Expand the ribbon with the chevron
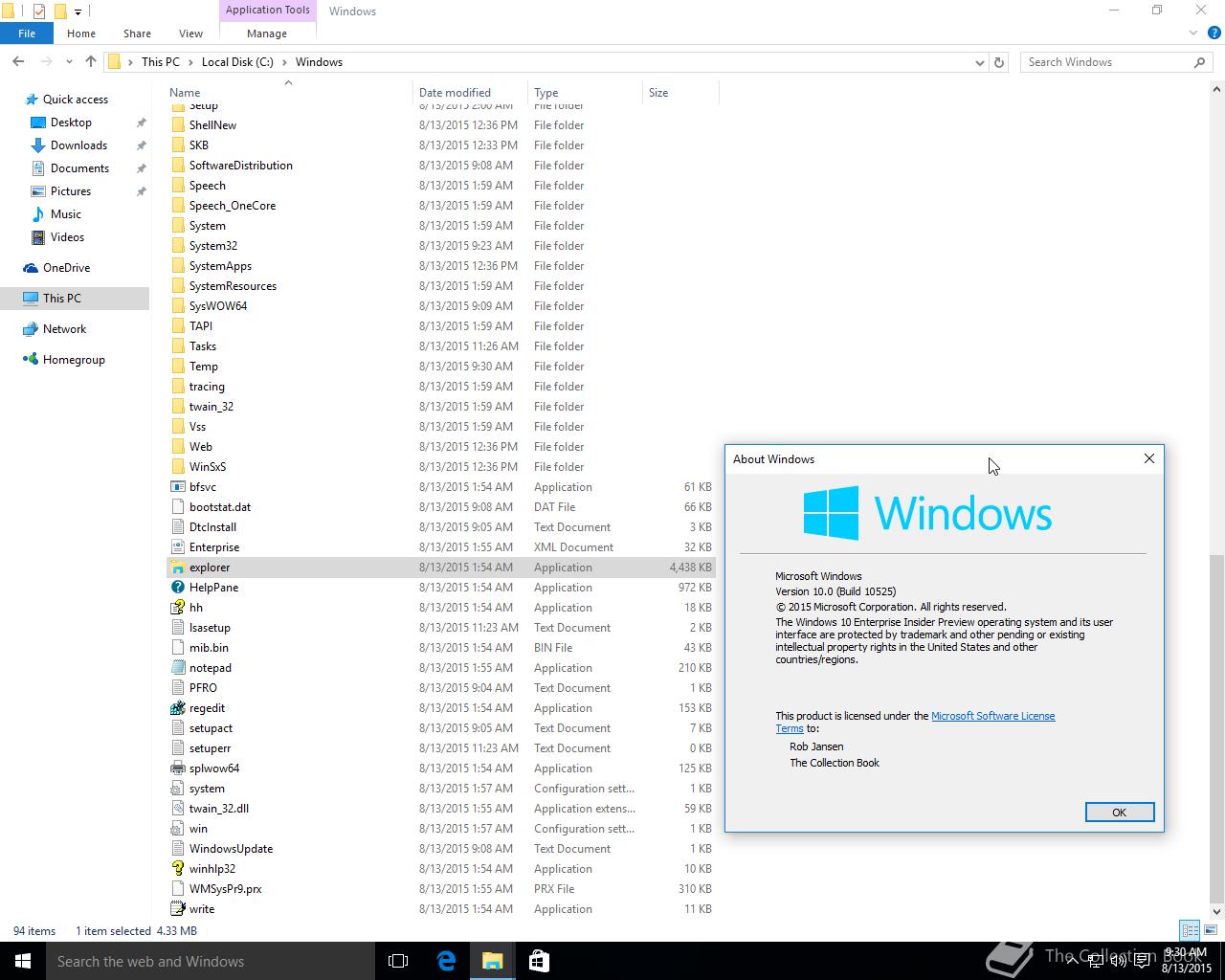This screenshot has width=1225, height=980. (1193, 33)
